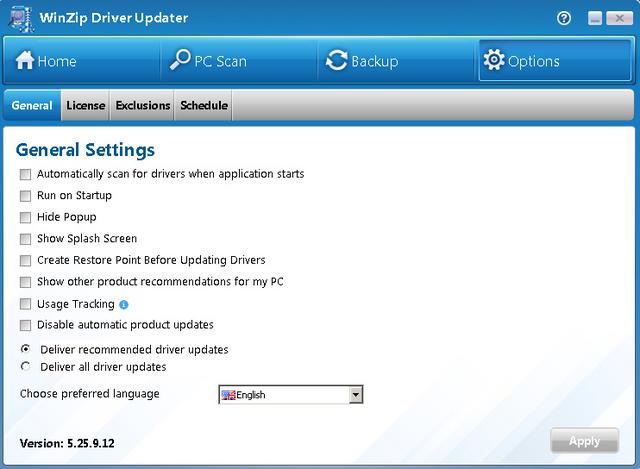The image size is (640, 469).
Task: Check the Hide Popup option
Action: pyautogui.click(x=25, y=218)
